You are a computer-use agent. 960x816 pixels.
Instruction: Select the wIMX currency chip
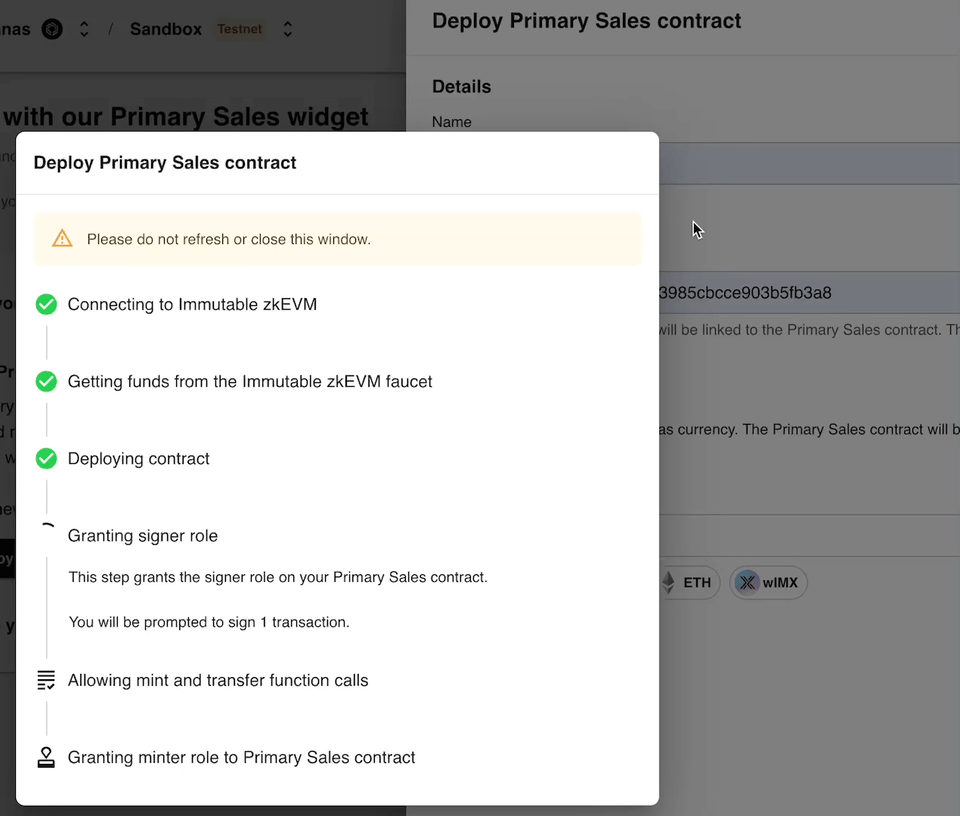[x=768, y=582]
